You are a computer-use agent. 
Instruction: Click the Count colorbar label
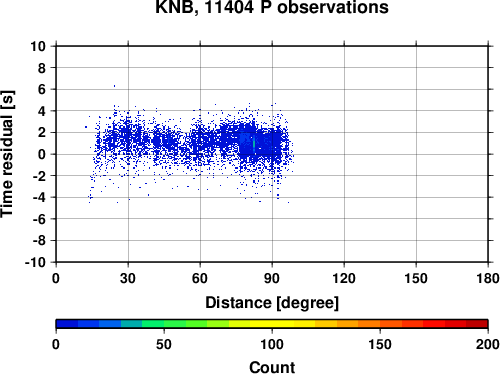click(272, 367)
